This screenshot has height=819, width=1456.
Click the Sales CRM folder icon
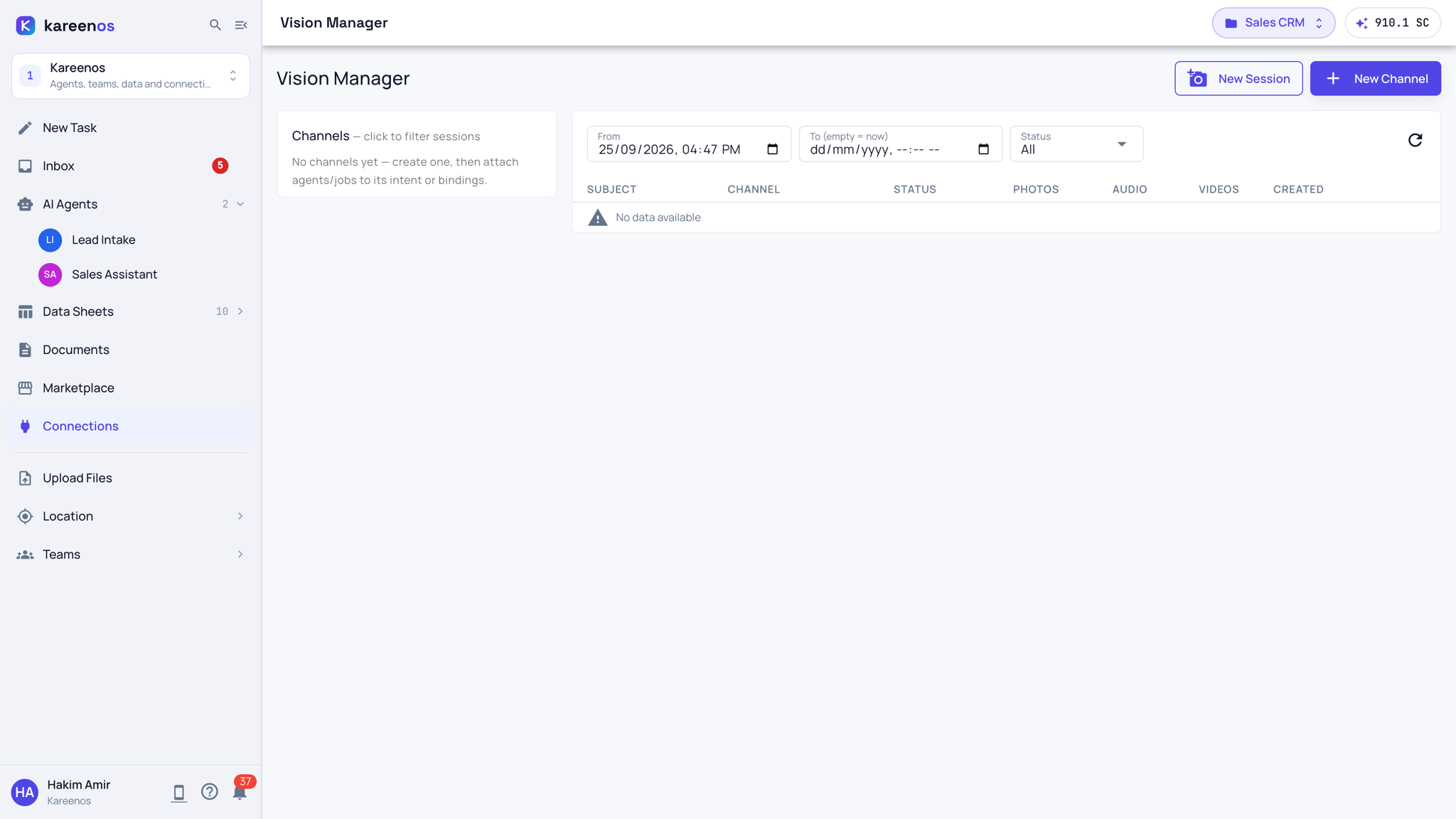pos(1231,23)
